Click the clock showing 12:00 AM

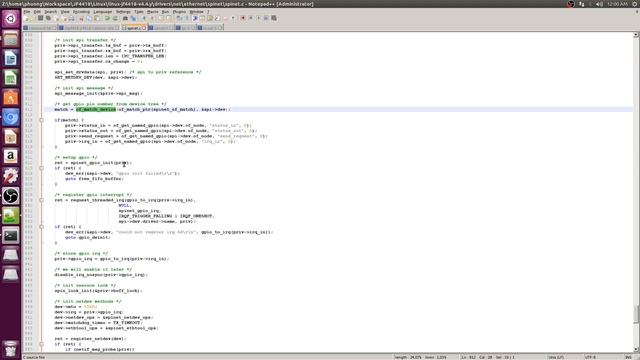click(617, 4)
